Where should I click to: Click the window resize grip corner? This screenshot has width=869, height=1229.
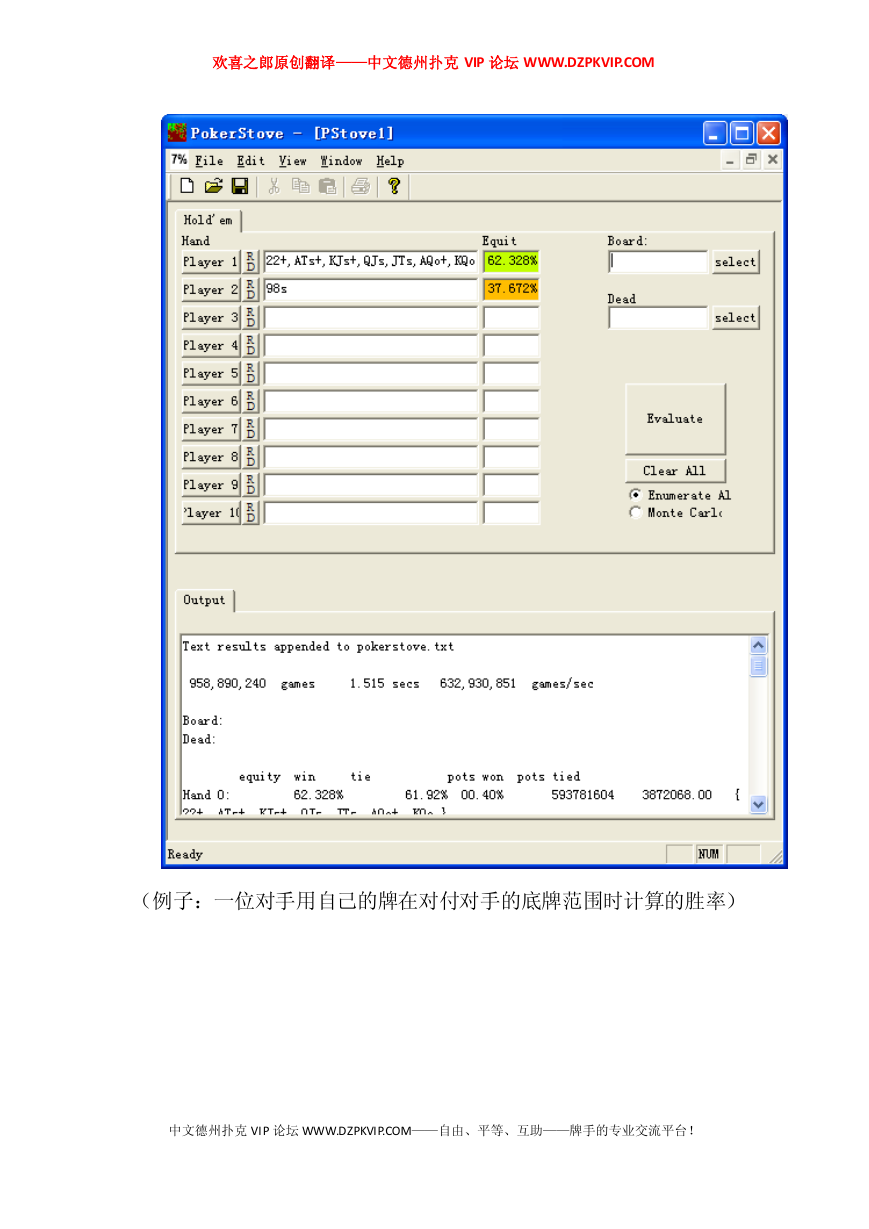click(774, 856)
